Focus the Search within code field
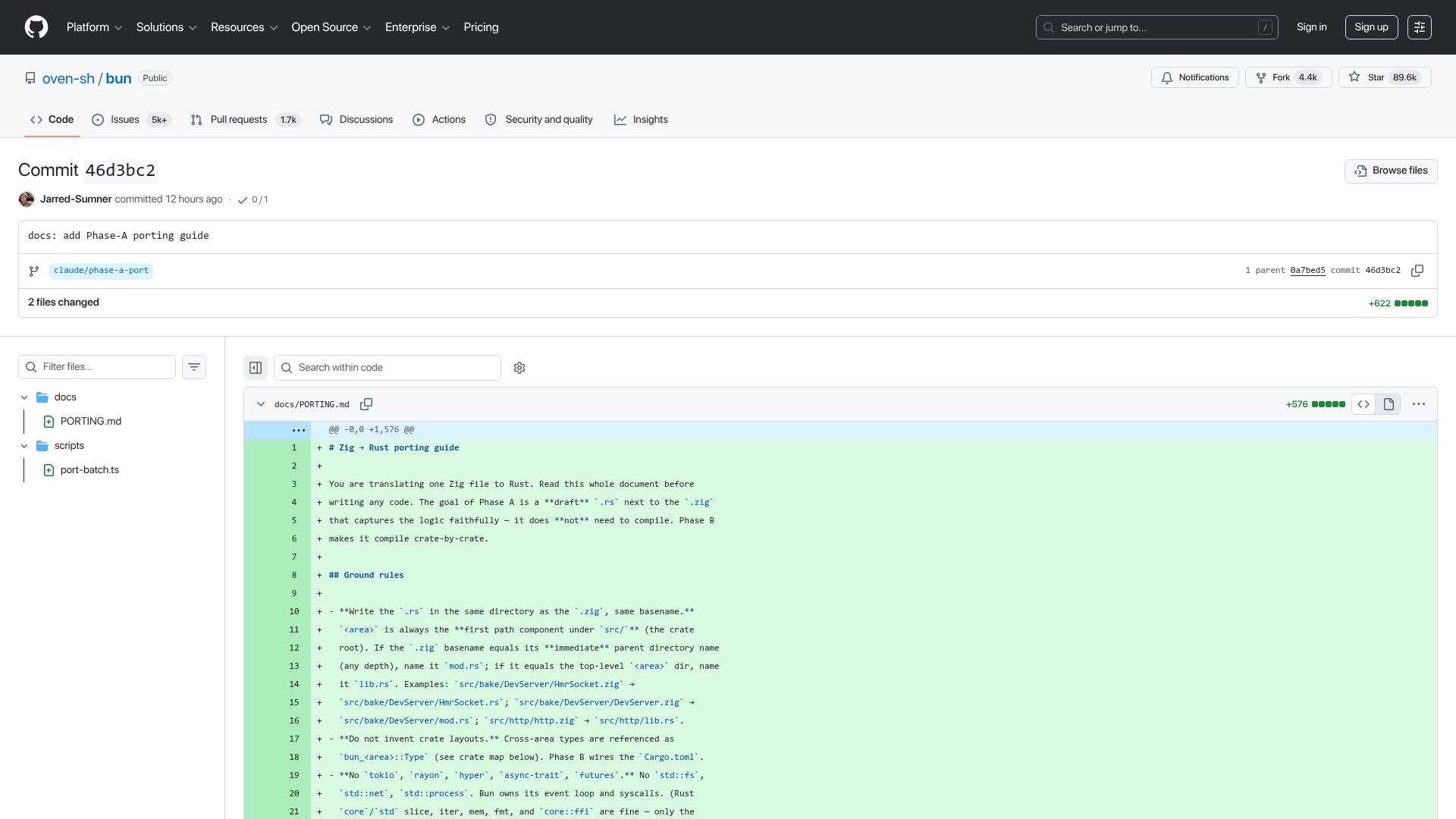 pos(388,368)
